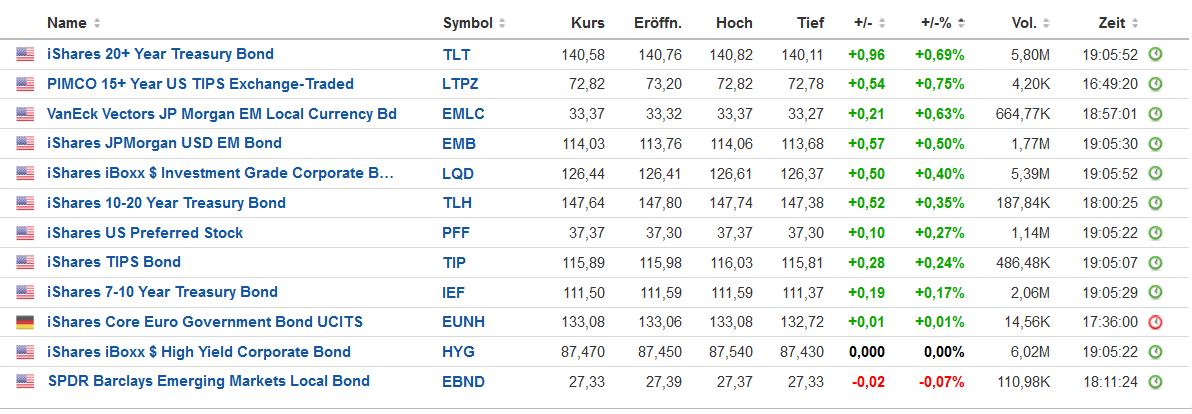The image size is (1192, 414).
Task: Click the US flag icon beside TLT row
Action: [24, 54]
